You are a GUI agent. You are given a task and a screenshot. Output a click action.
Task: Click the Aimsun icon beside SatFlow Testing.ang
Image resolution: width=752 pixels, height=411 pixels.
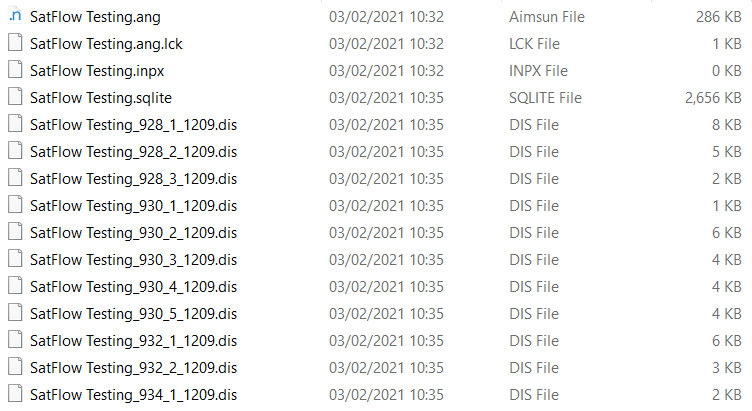(x=14, y=17)
